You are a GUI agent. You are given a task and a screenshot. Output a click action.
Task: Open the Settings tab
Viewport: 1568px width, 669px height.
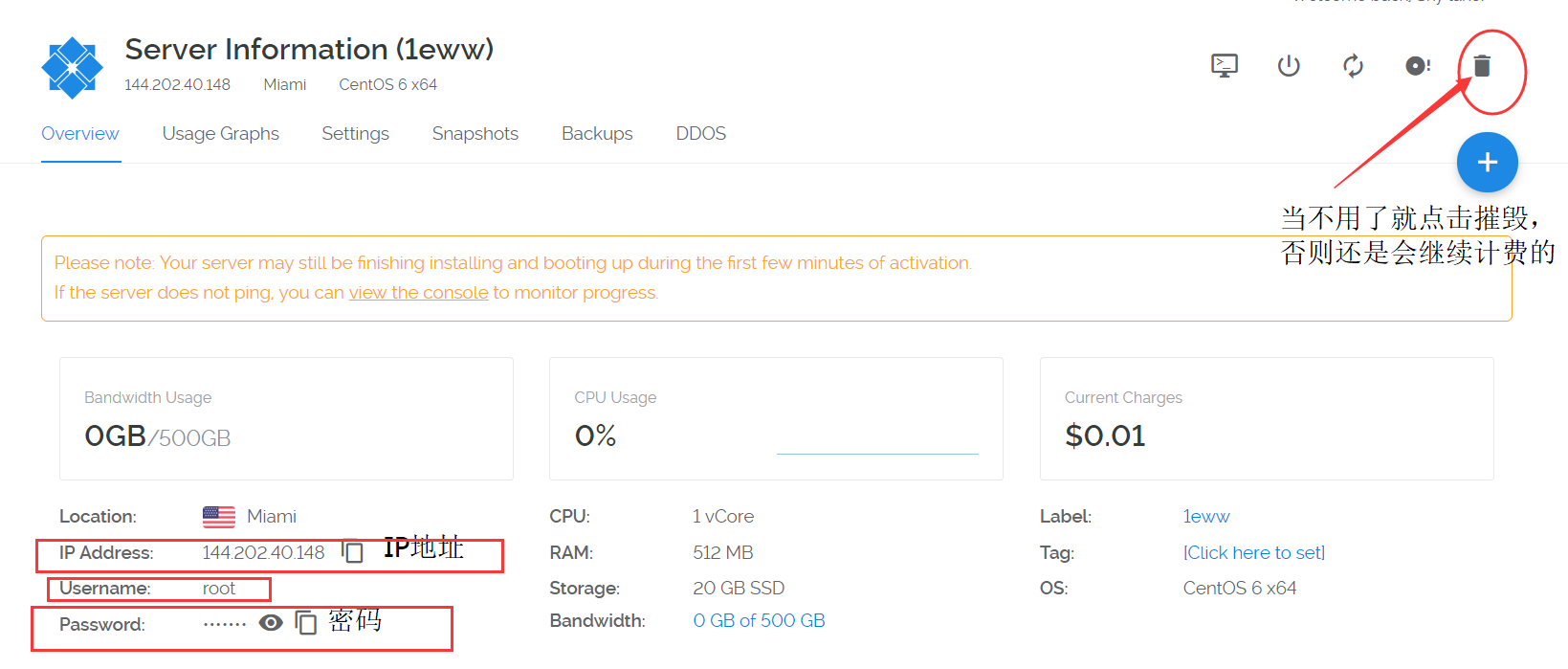click(355, 134)
